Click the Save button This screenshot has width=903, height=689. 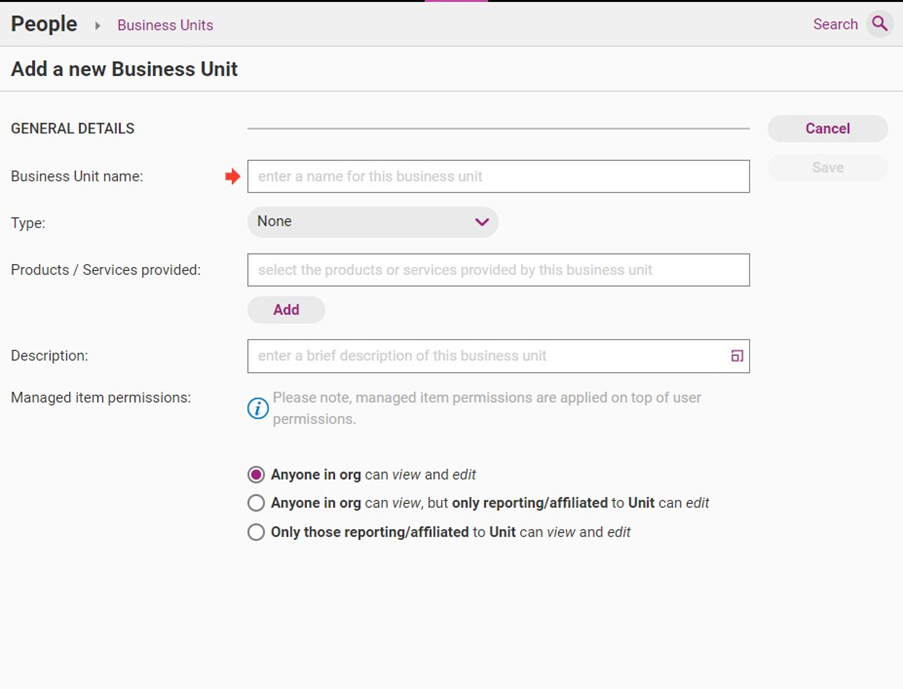[827, 168]
